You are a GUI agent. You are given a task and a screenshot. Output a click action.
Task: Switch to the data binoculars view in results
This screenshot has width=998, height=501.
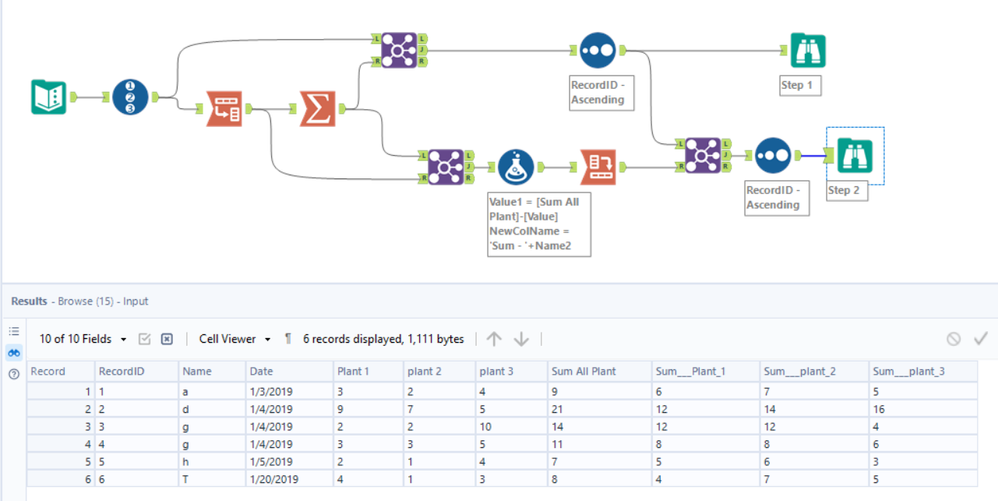coord(14,352)
